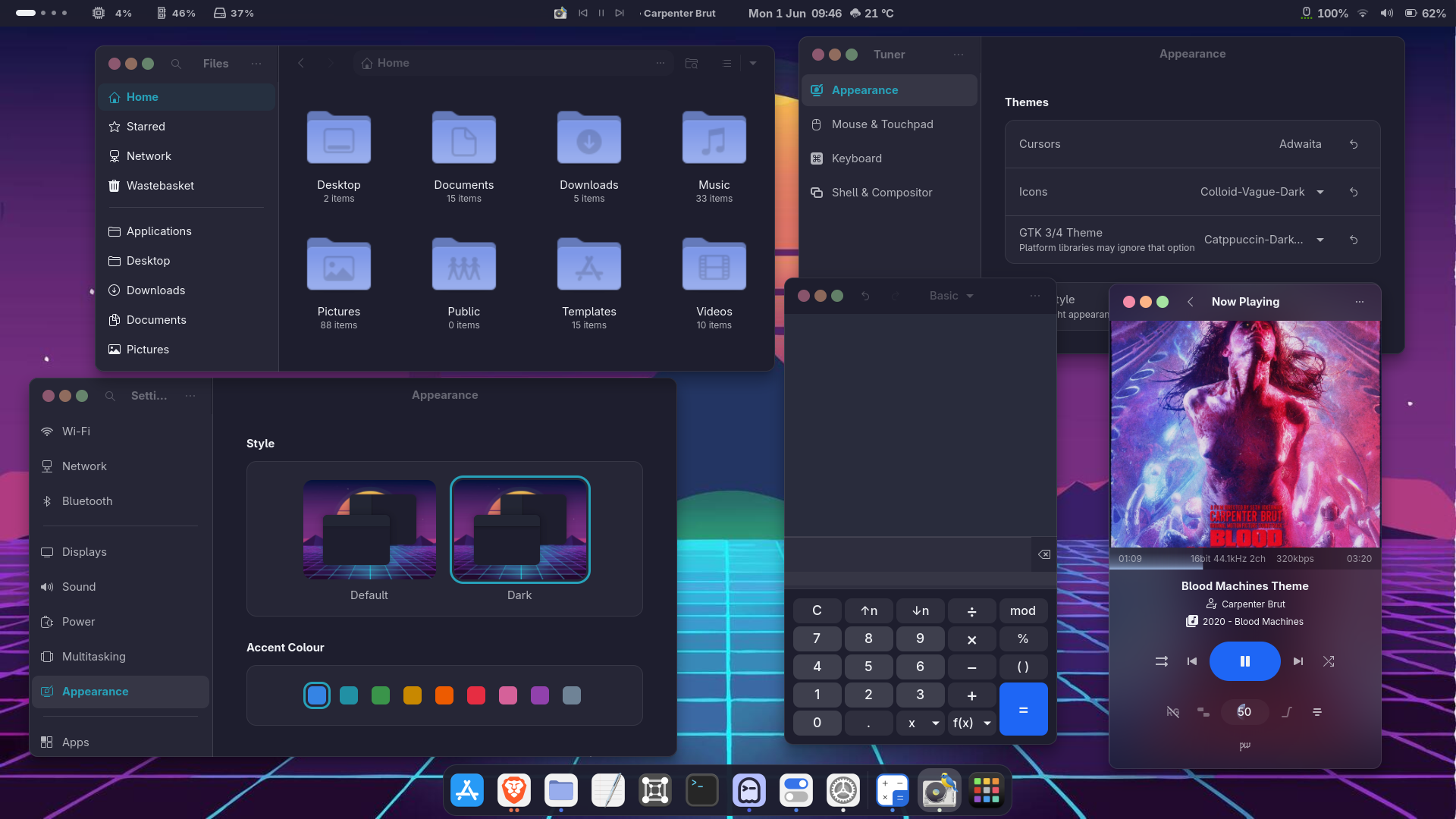Screen dimensions: 1456x819
Task: Toggle shuffle in music player
Action: (1329, 661)
